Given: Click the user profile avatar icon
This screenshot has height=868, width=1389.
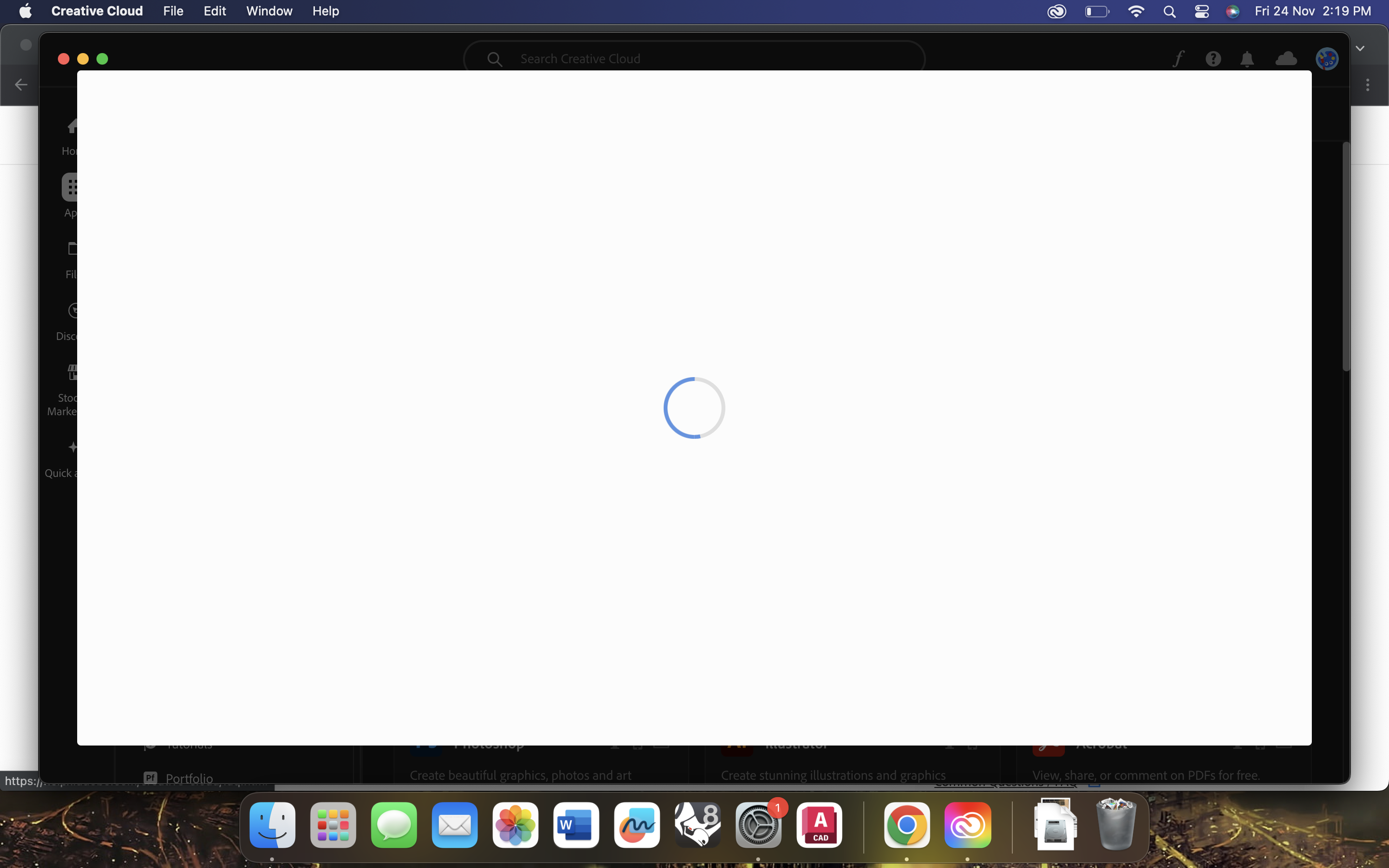Looking at the screenshot, I should coord(1326,57).
